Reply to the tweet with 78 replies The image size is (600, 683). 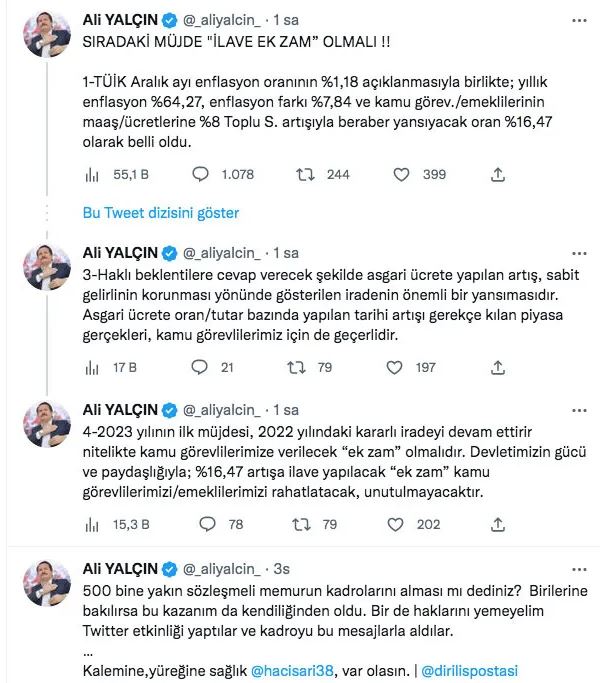click(208, 523)
